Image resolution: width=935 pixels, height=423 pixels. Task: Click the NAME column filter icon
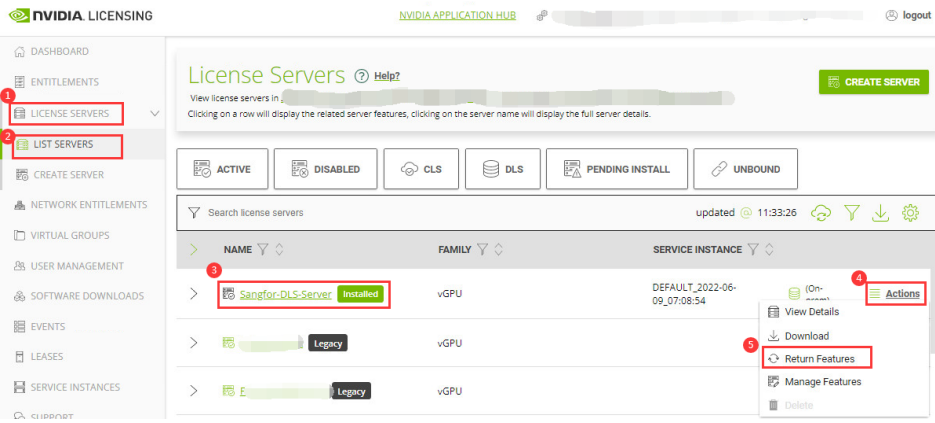point(263,249)
